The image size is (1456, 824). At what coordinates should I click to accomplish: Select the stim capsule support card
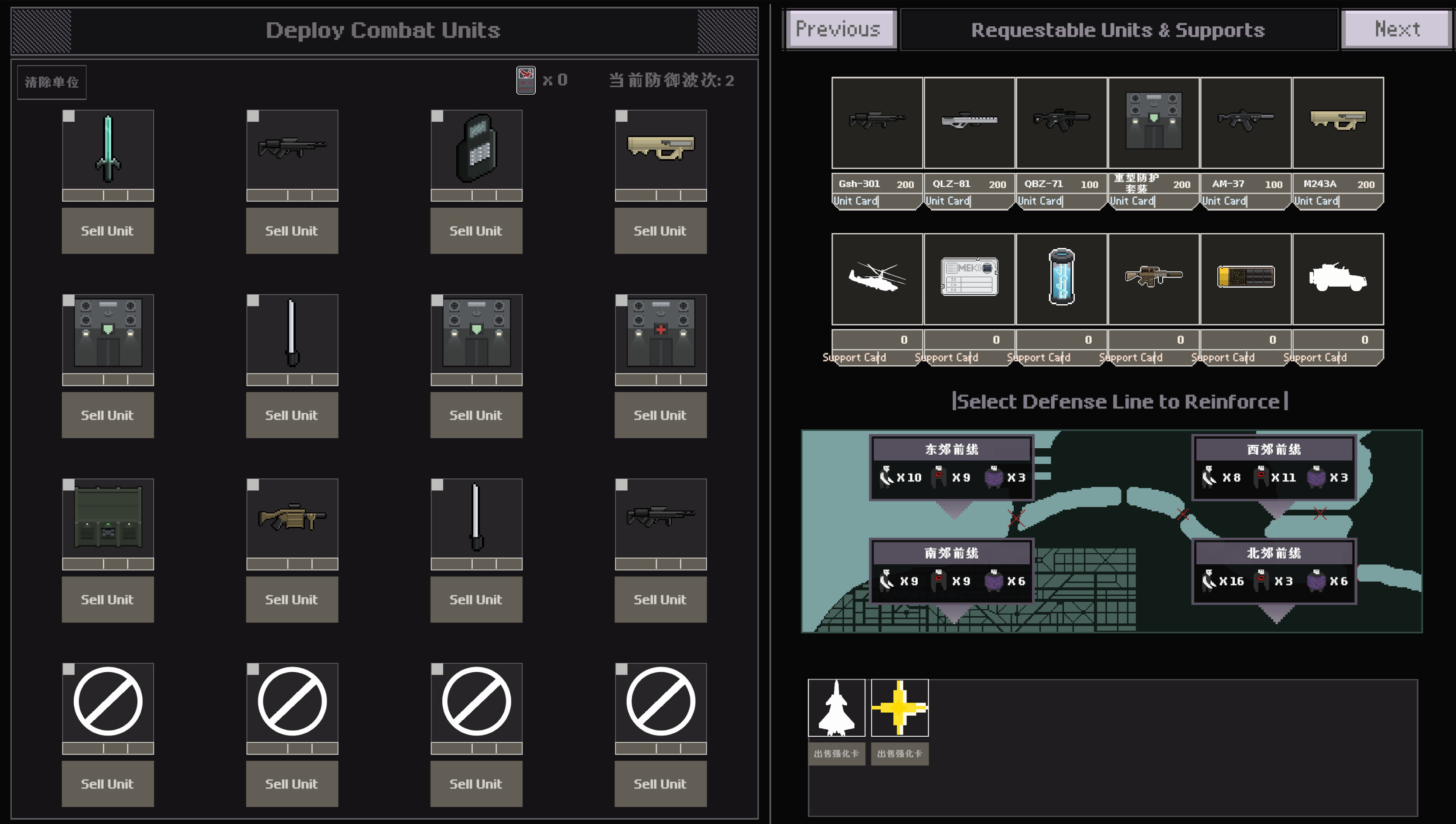(x=1061, y=278)
